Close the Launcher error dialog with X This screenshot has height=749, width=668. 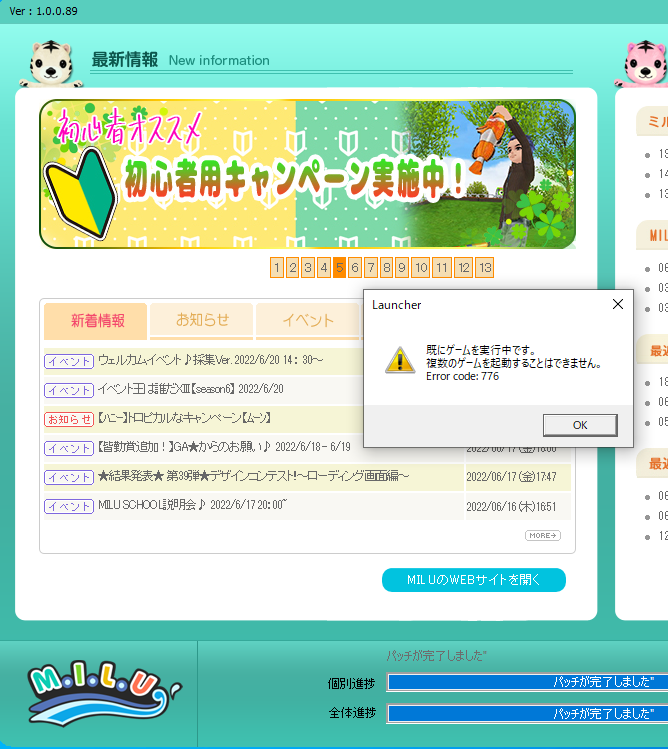pos(617,304)
